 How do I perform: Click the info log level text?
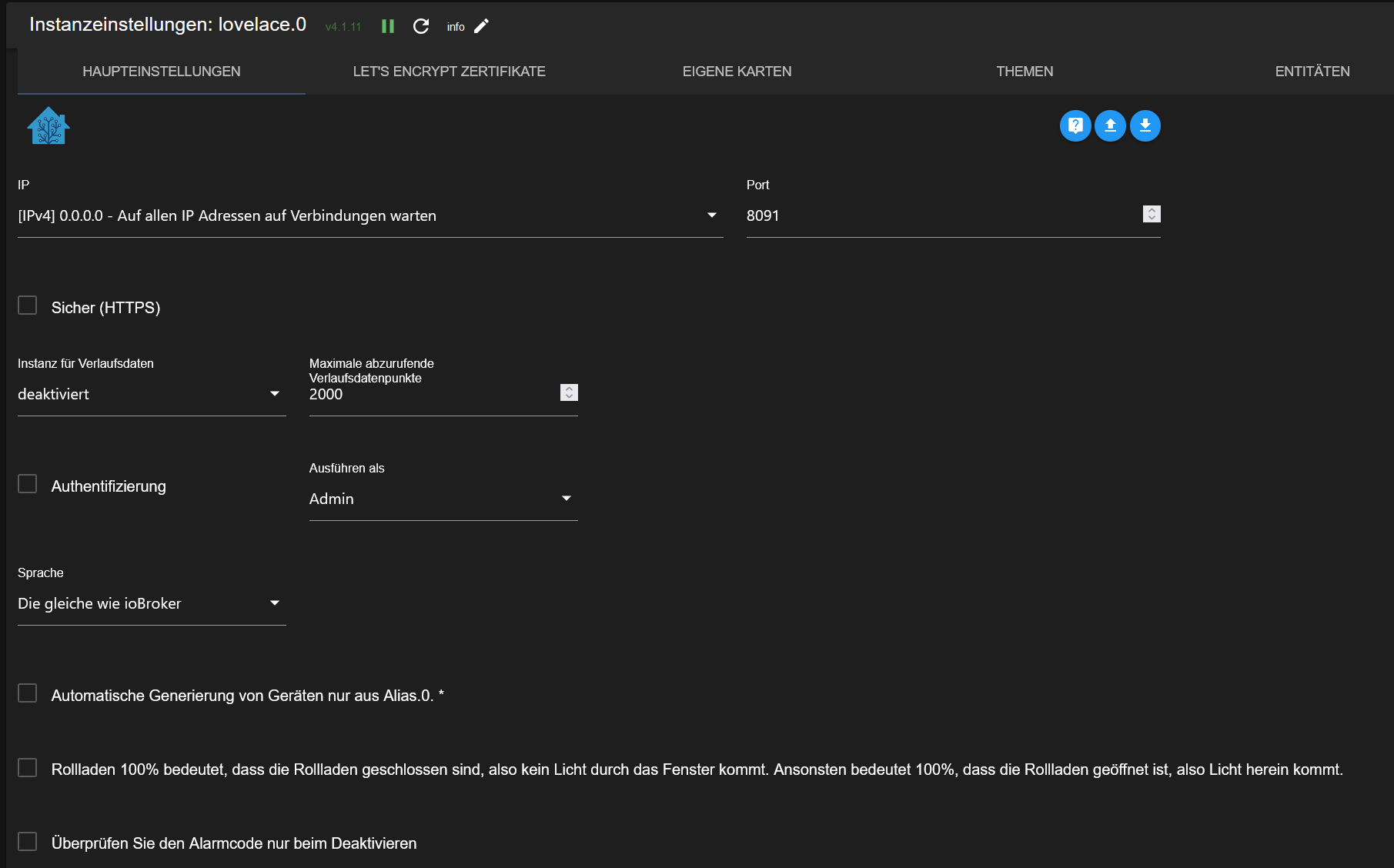point(456,27)
